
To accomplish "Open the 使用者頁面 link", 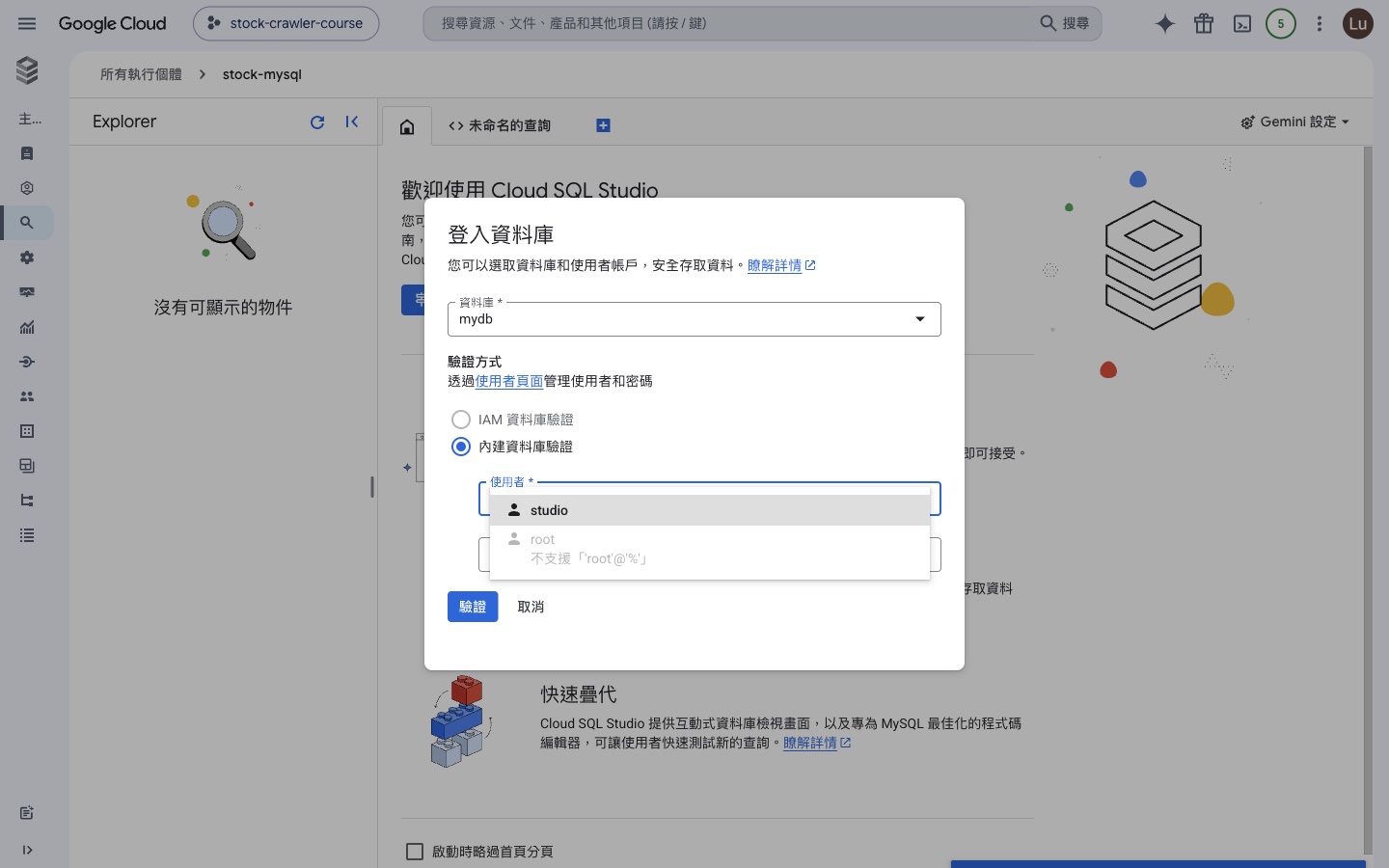I will [509, 381].
